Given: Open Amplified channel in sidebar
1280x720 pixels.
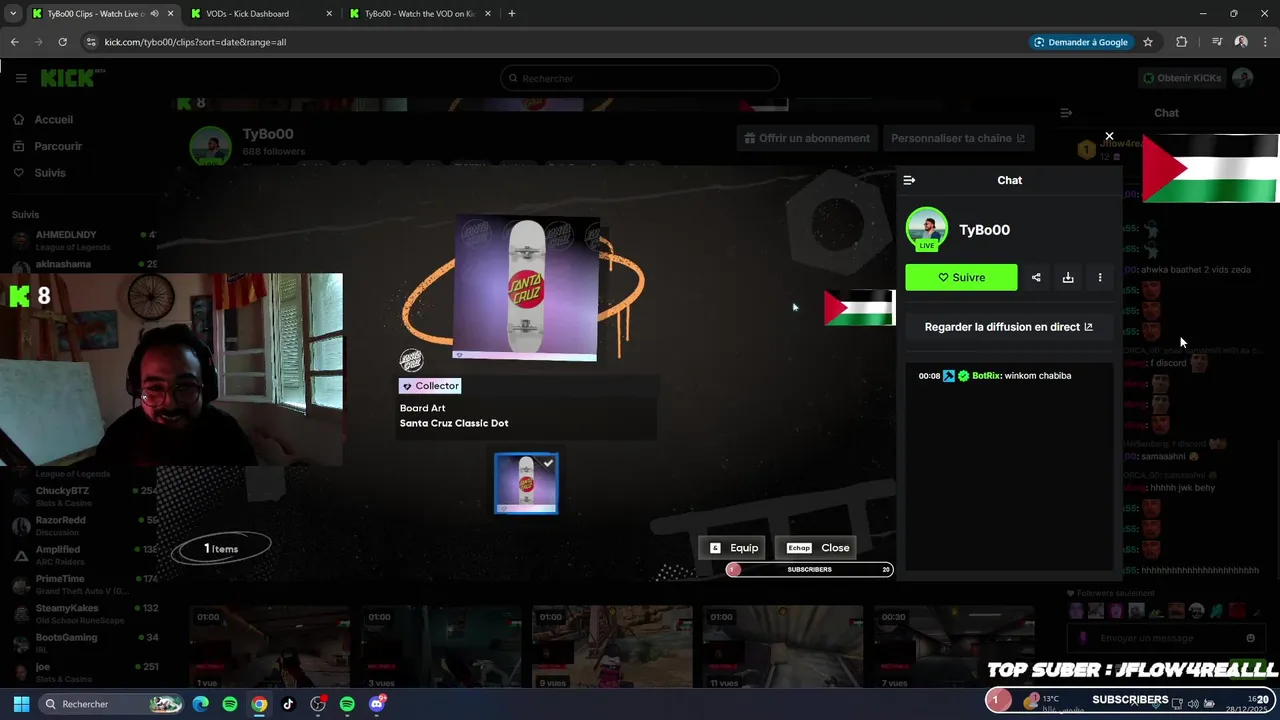Looking at the screenshot, I should [84, 554].
